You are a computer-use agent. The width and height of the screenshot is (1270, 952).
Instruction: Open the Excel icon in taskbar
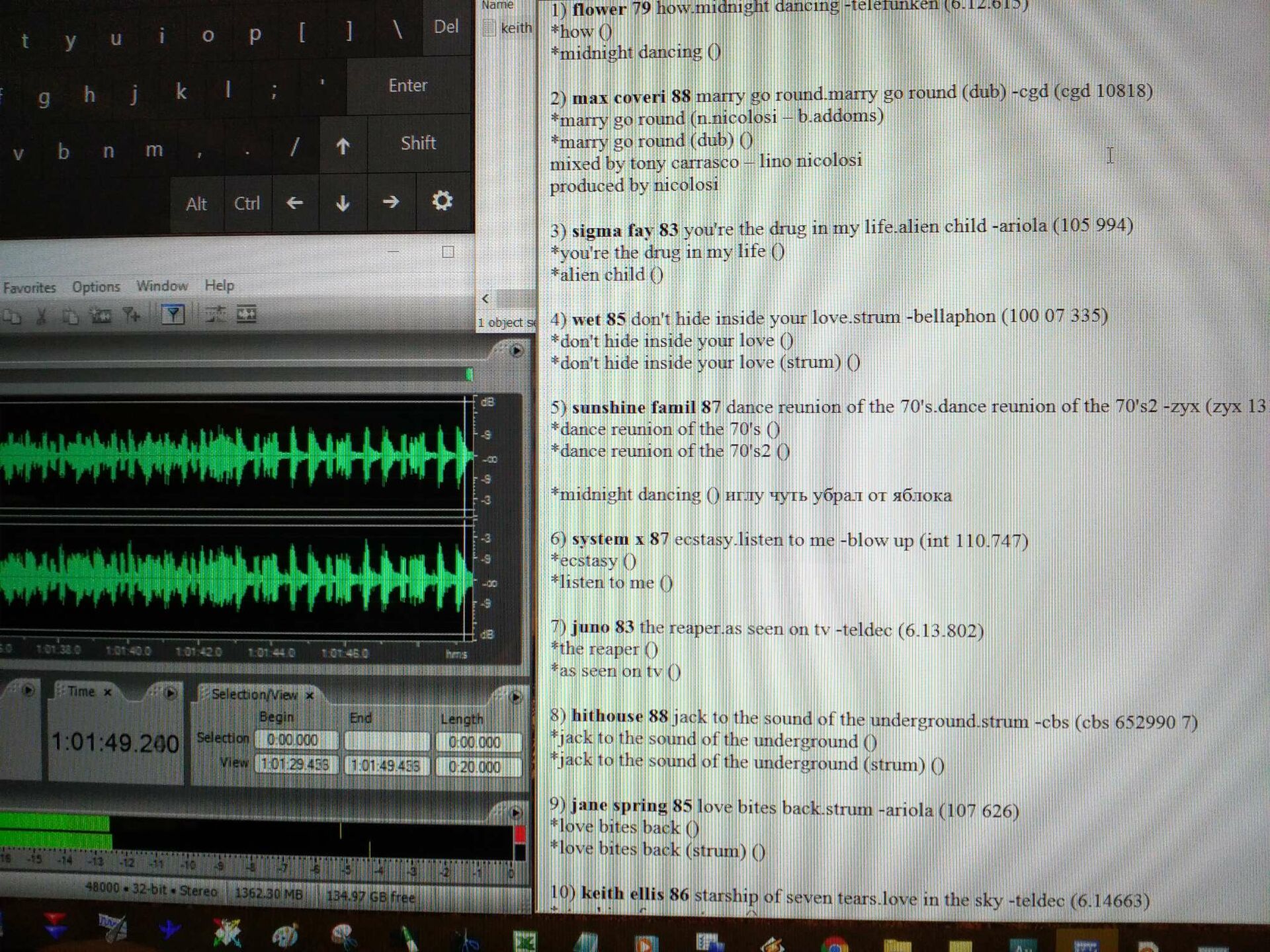(x=526, y=940)
